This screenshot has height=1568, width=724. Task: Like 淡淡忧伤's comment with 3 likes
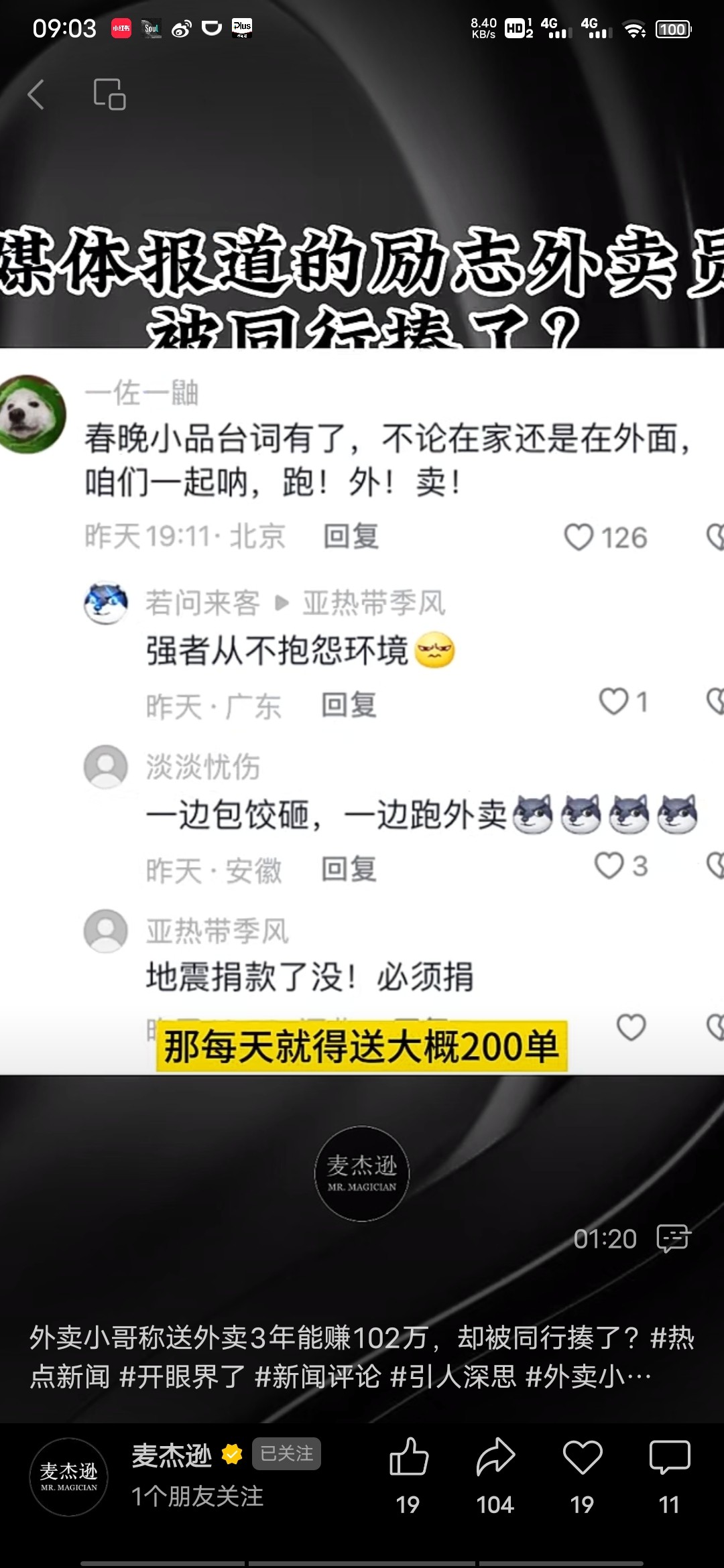pyautogui.click(x=609, y=866)
